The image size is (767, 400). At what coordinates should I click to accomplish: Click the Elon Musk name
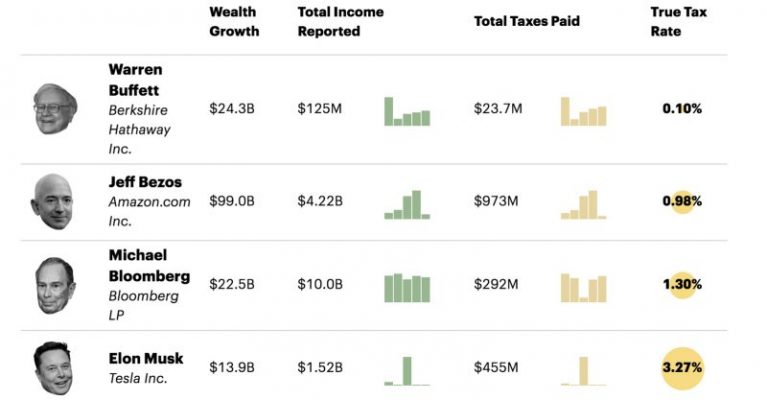click(146, 358)
